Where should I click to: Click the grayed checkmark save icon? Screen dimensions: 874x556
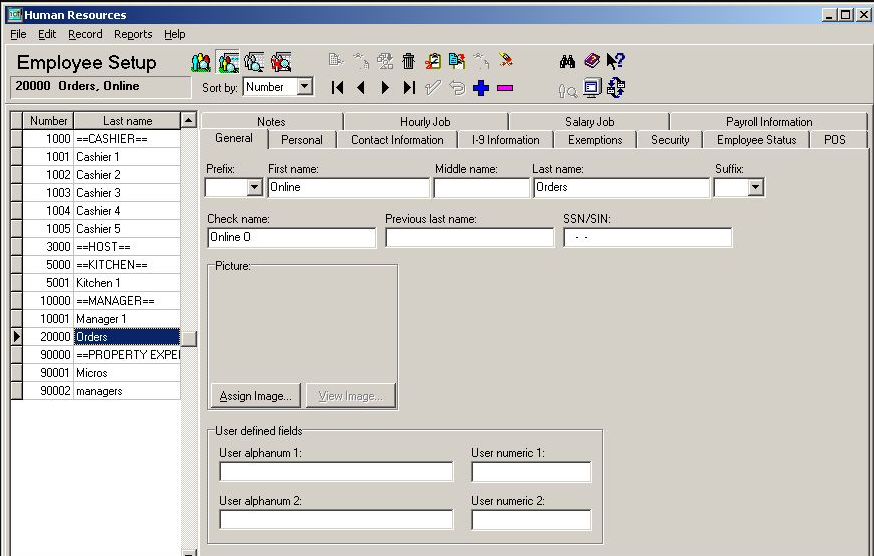pyautogui.click(x=433, y=88)
